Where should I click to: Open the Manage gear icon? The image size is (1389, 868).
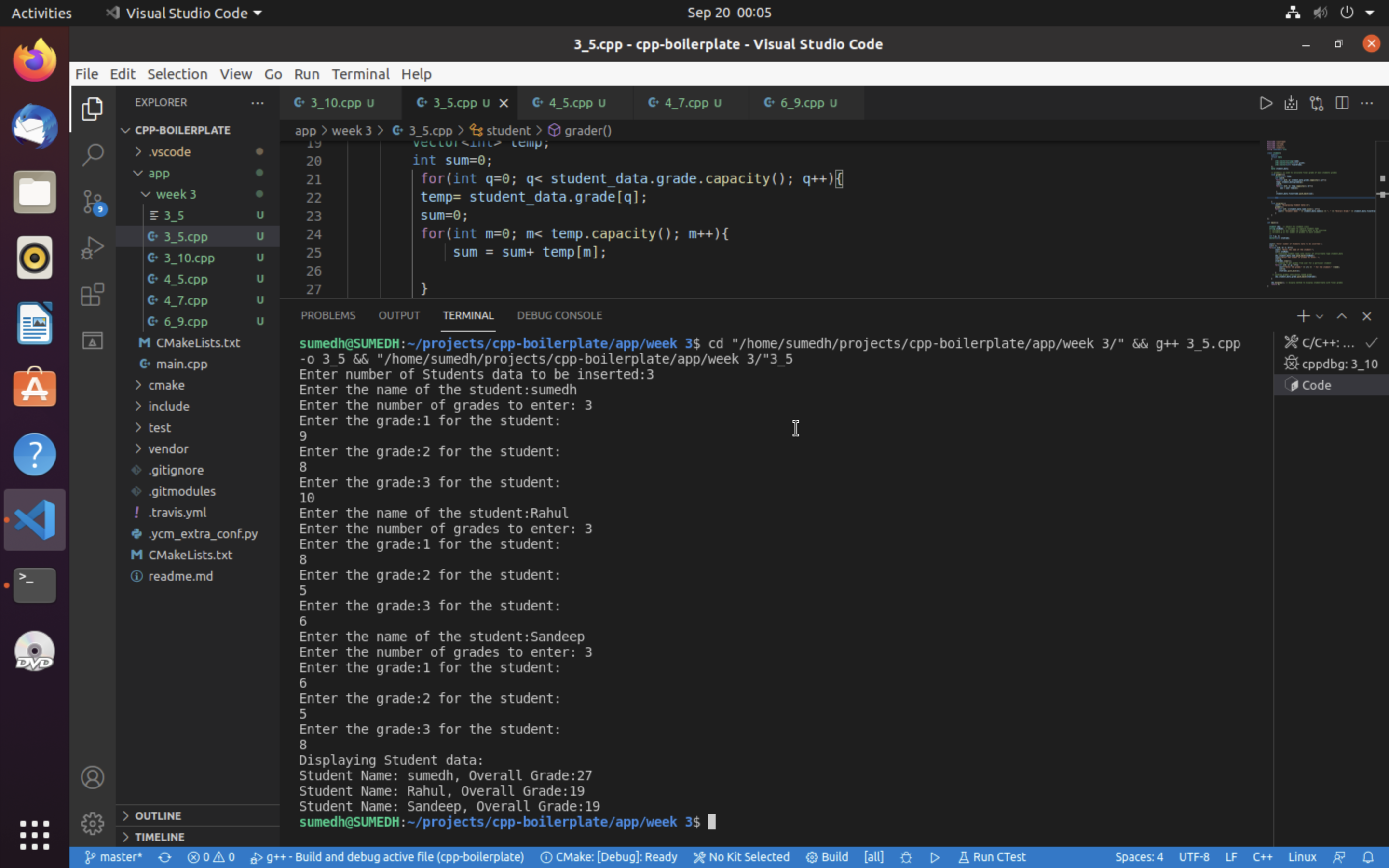point(93,824)
